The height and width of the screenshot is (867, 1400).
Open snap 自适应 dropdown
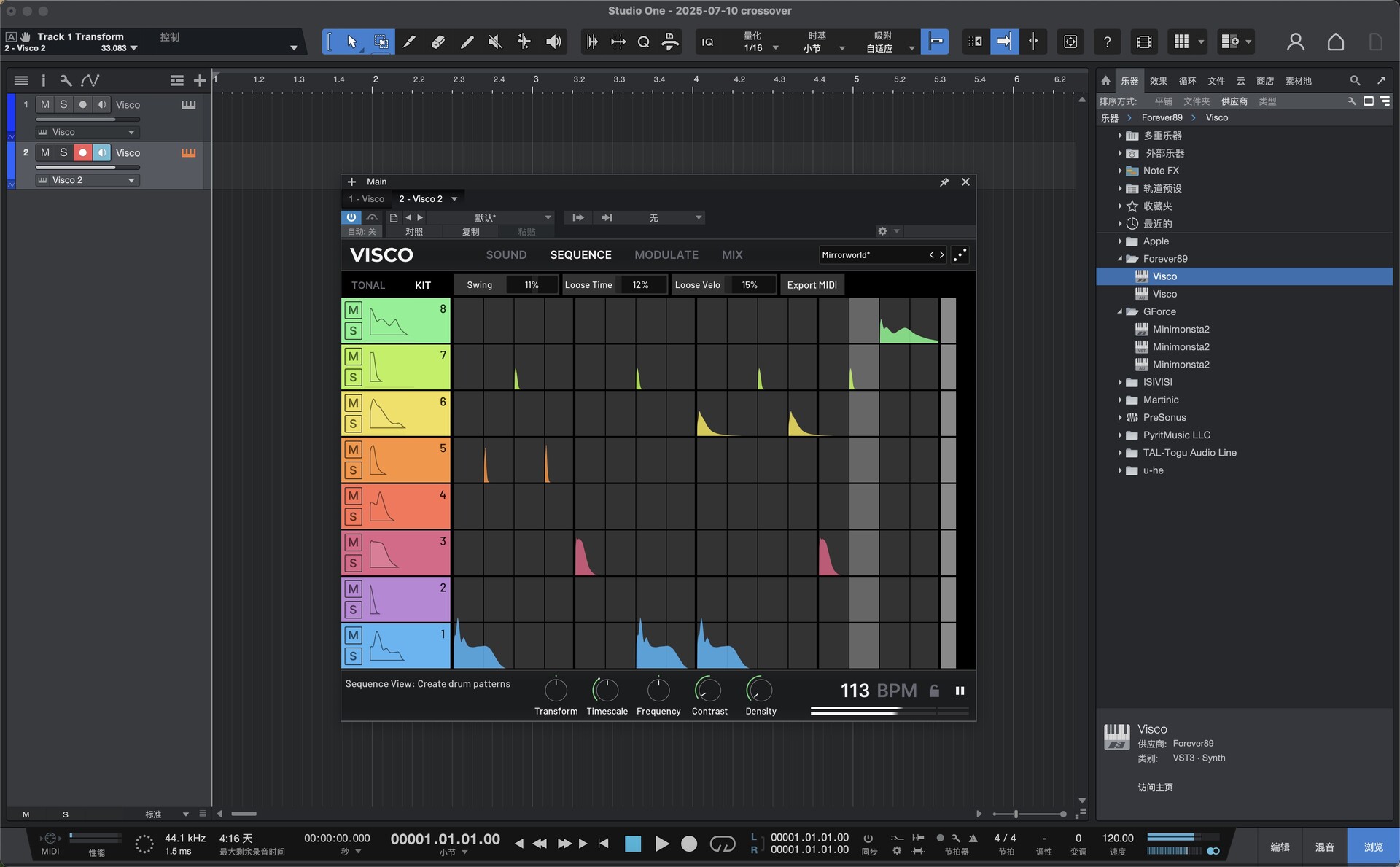[911, 48]
